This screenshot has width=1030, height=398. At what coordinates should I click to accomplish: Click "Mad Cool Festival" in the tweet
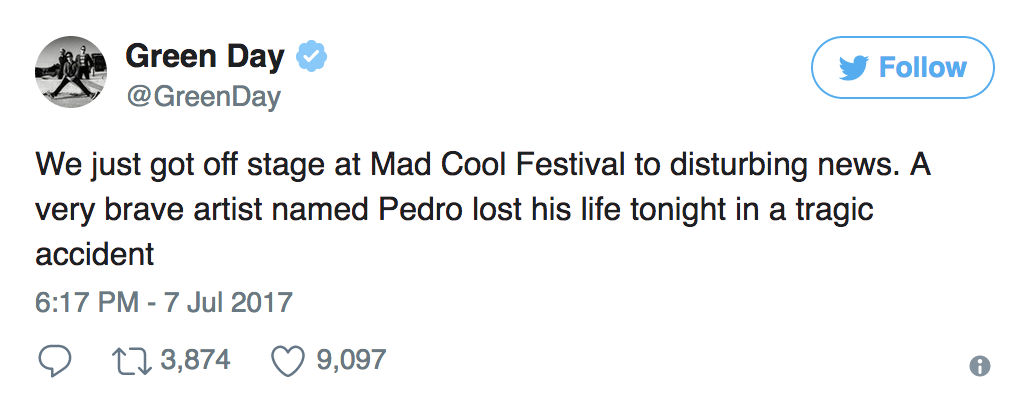(x=498, y=164)
